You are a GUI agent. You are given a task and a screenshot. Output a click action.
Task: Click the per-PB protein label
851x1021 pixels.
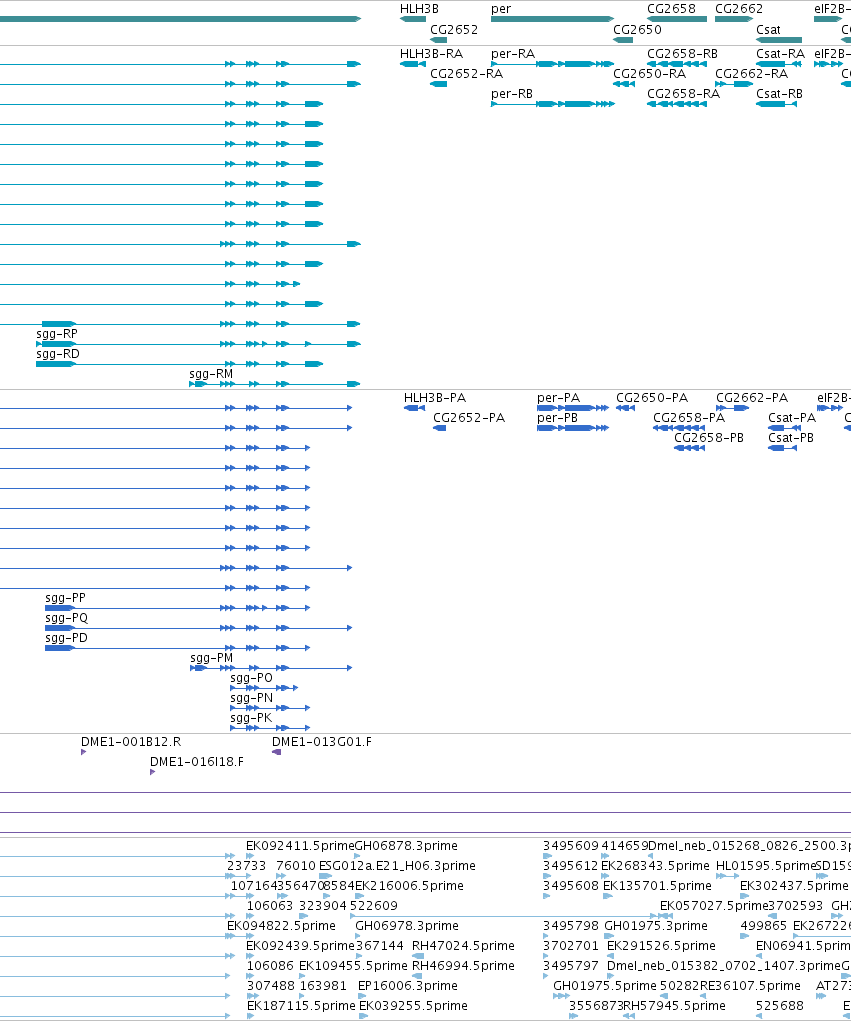[557, 418]
